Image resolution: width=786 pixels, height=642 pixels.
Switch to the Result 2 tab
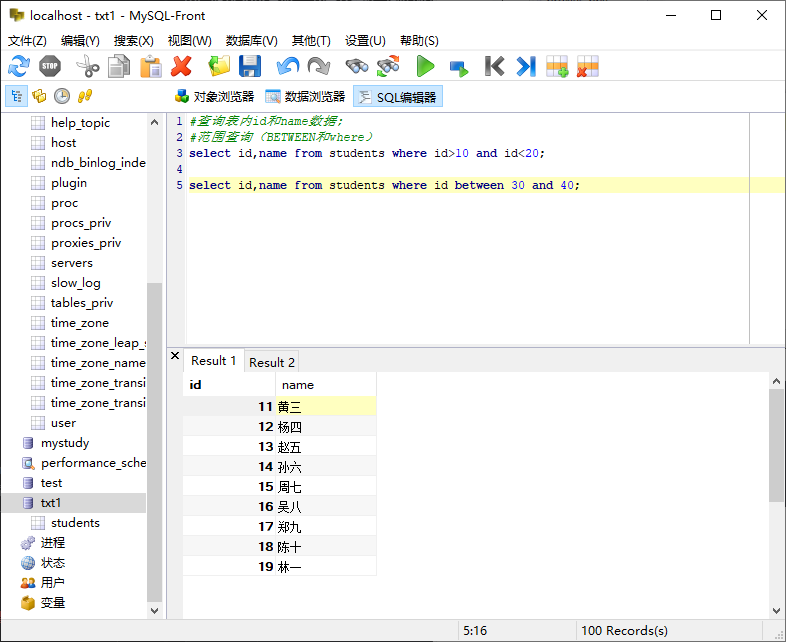pyautogui.click(x=272, y=362)
